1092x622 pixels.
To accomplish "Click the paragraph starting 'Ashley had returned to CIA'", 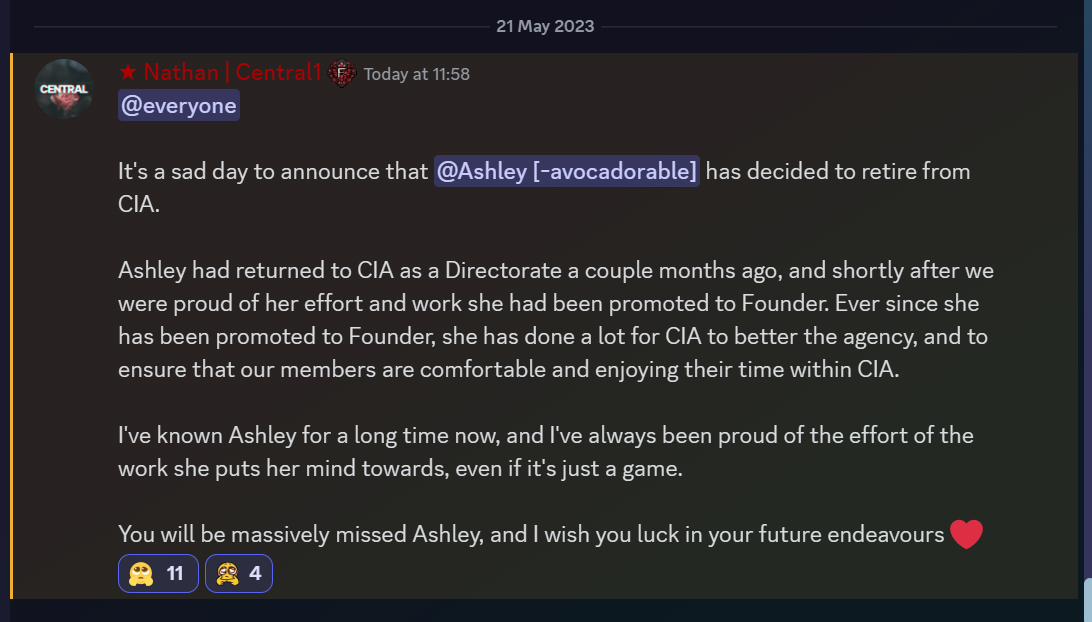I will 556,320.
